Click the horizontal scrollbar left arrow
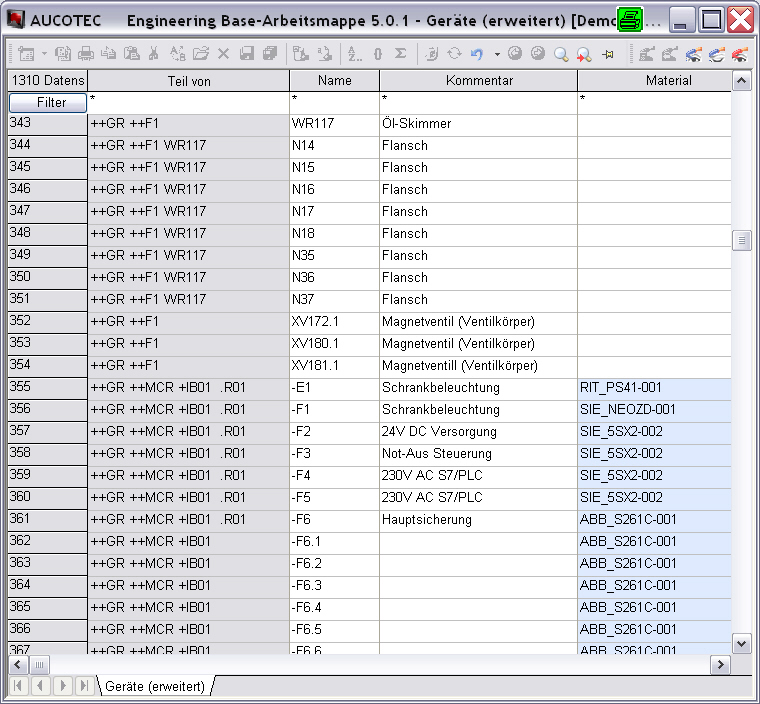The height and width of the screenshot is (704, 760). pos(18,665)
